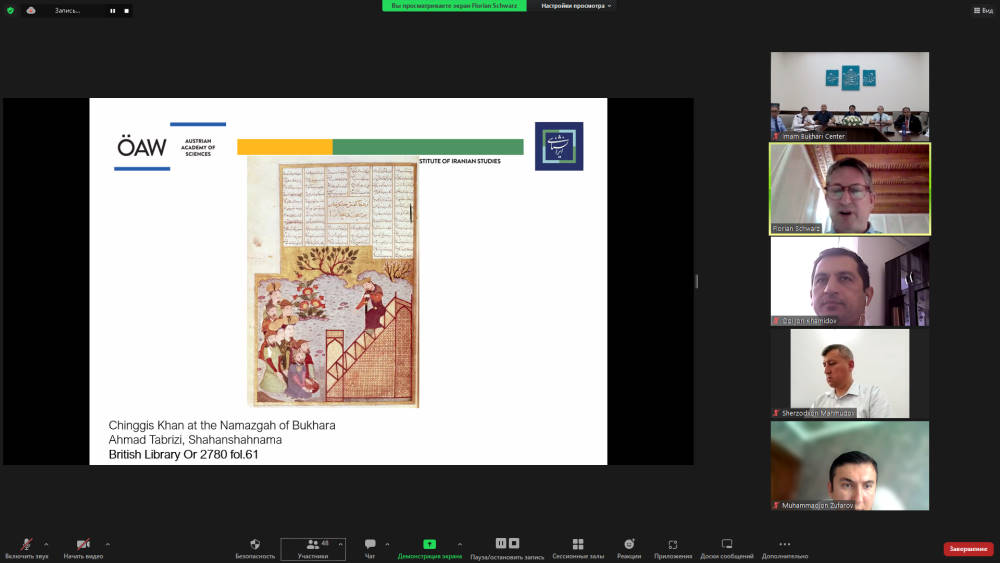Screen dimensions: 1000x563
Task: Open the Реакции reactions menu
Action: [629, 549]
